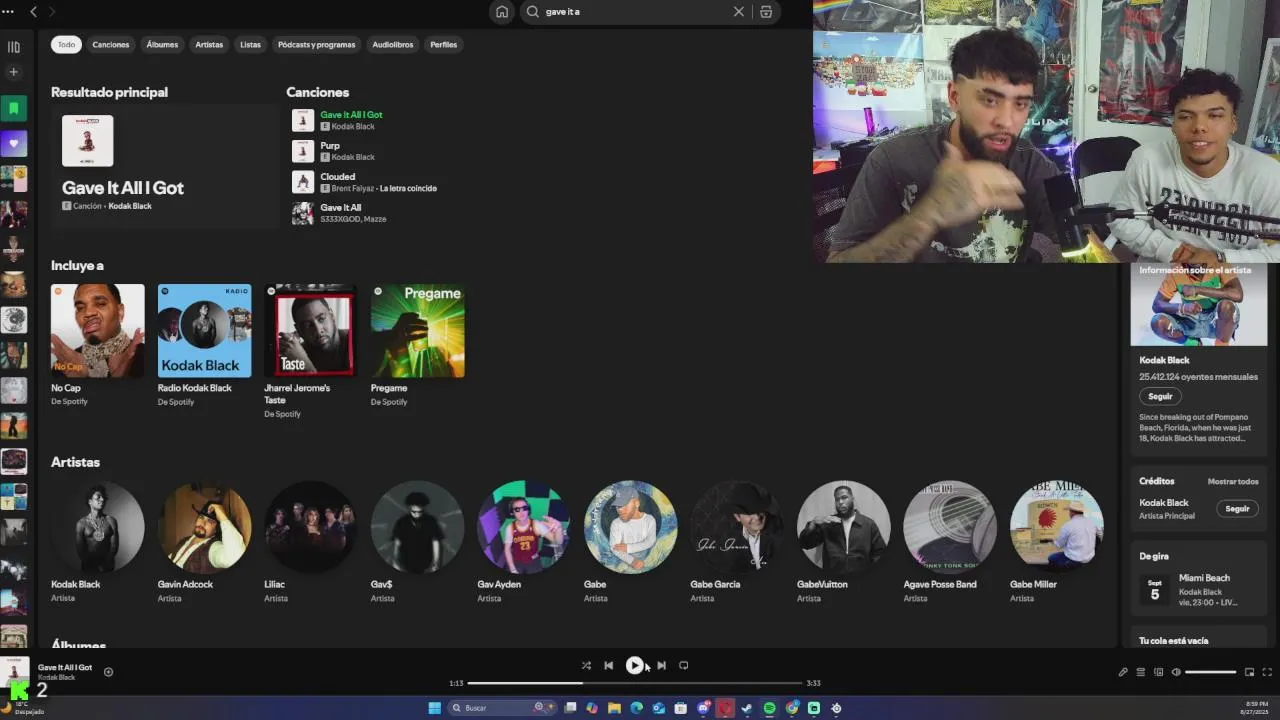Screen dimensions: 1280x720
Task: Open the Gabe Miller artist result
Action: click(x=1056, y=527)
